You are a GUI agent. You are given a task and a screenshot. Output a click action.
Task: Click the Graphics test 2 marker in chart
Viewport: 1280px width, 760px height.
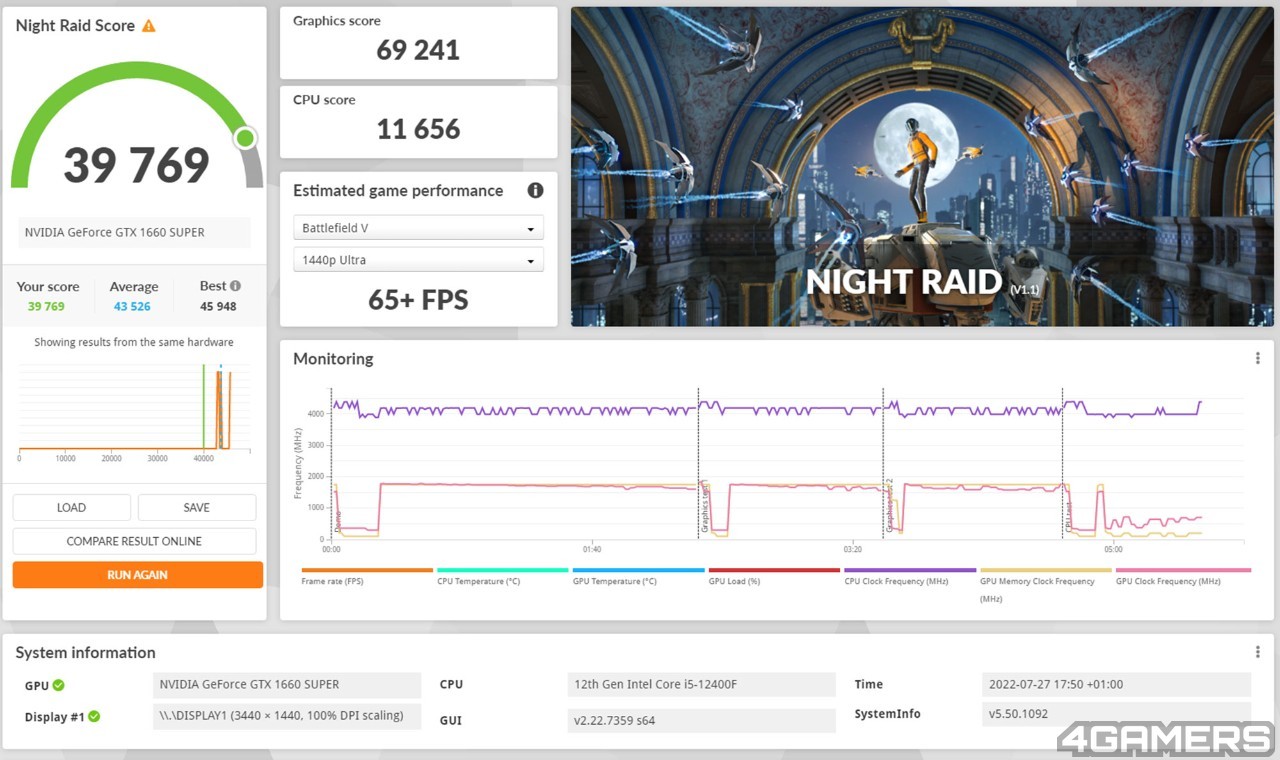coord(888,505)
